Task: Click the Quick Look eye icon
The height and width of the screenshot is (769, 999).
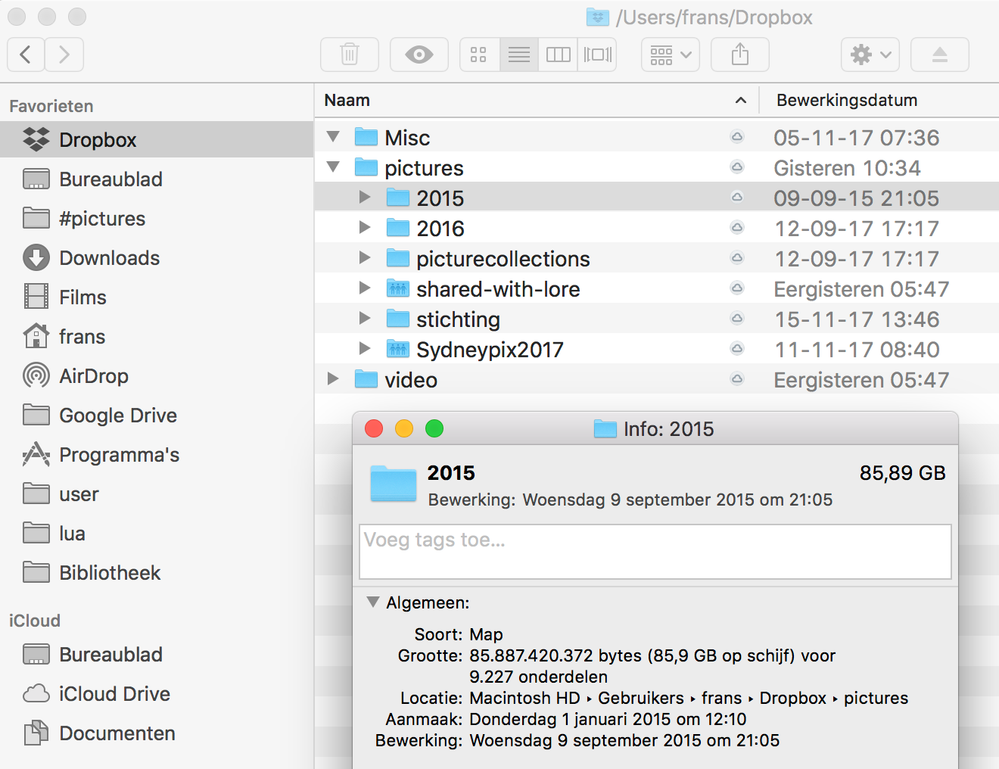Action: click(419, 55)
